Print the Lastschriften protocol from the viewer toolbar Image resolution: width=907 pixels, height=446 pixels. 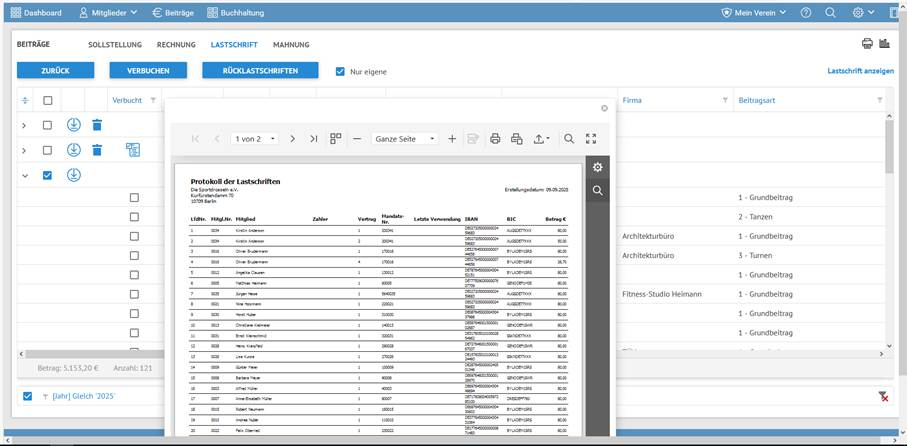click(494, 139)
